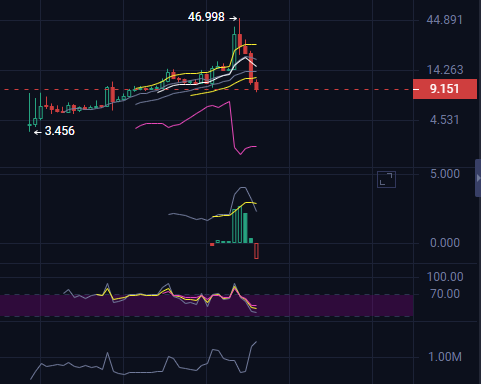
Task: Click the 100.00 RSI axis label
Action: click(x=445, y=277)
